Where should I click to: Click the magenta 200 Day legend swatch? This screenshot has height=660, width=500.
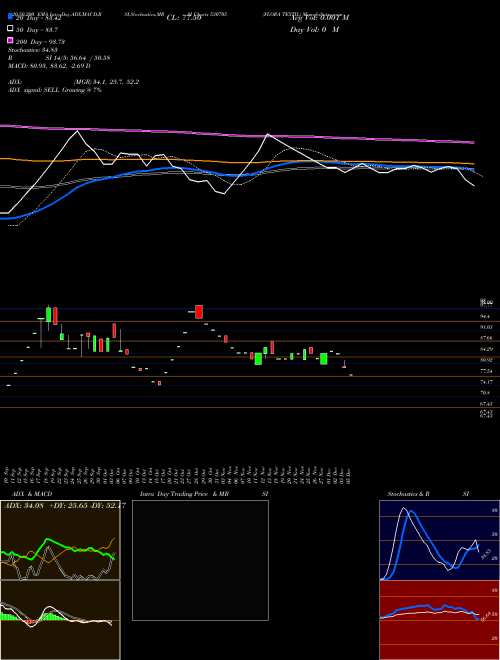coord(10,41)
